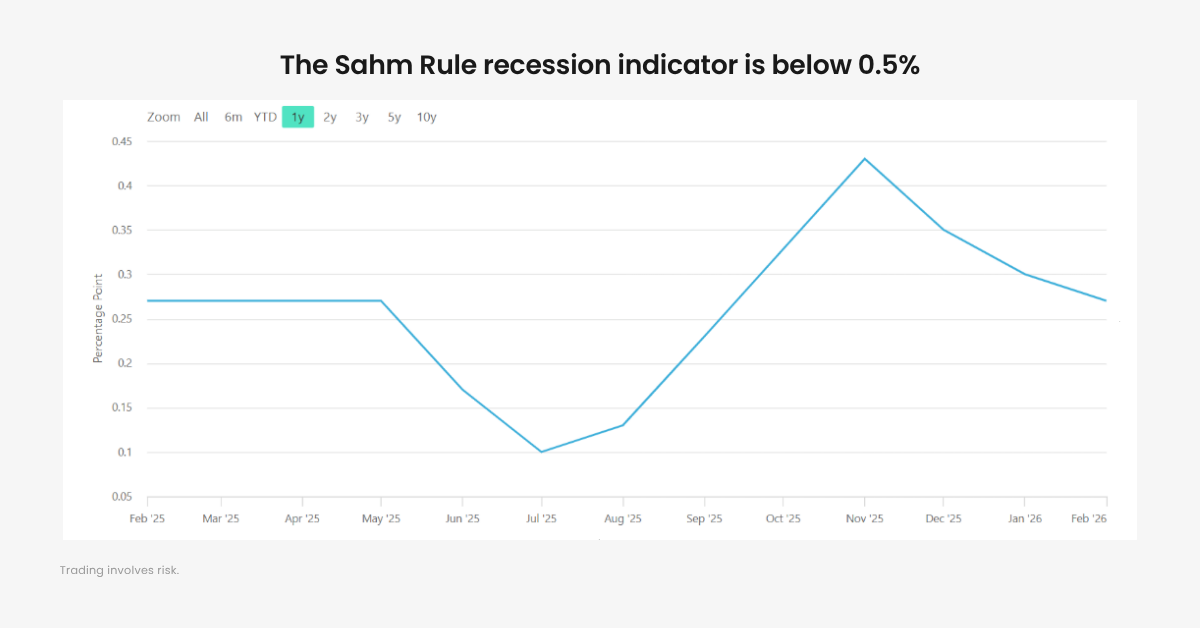
Task: Switch zoom range to YTD
Action: [265, 117]
